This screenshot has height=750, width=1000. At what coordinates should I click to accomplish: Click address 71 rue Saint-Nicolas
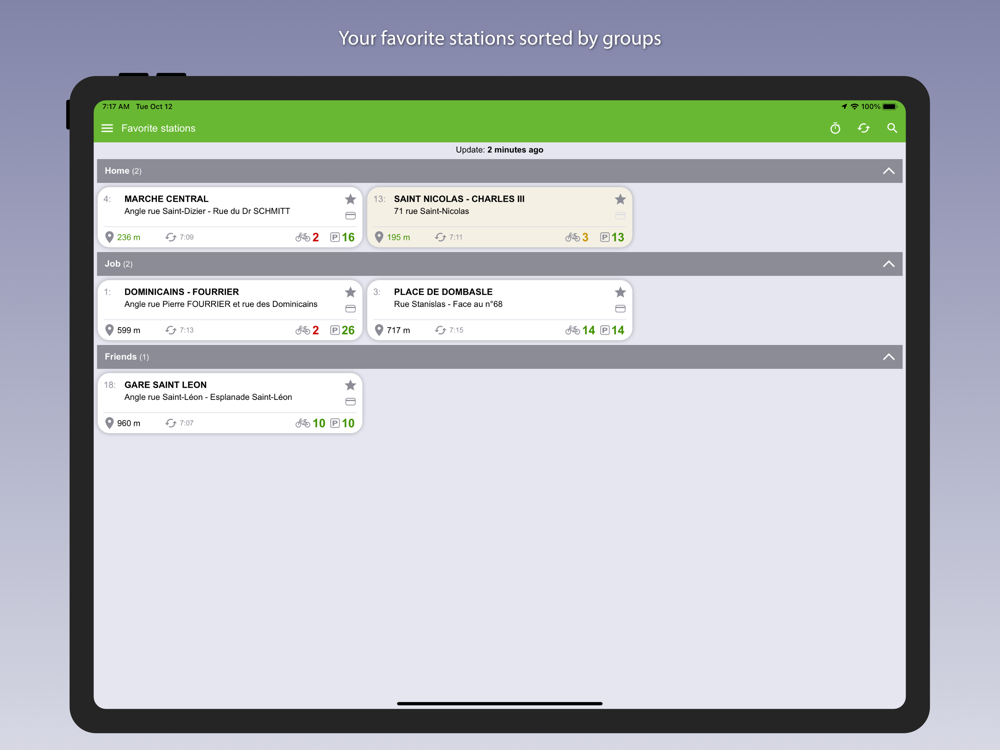[x=431, y=211]
